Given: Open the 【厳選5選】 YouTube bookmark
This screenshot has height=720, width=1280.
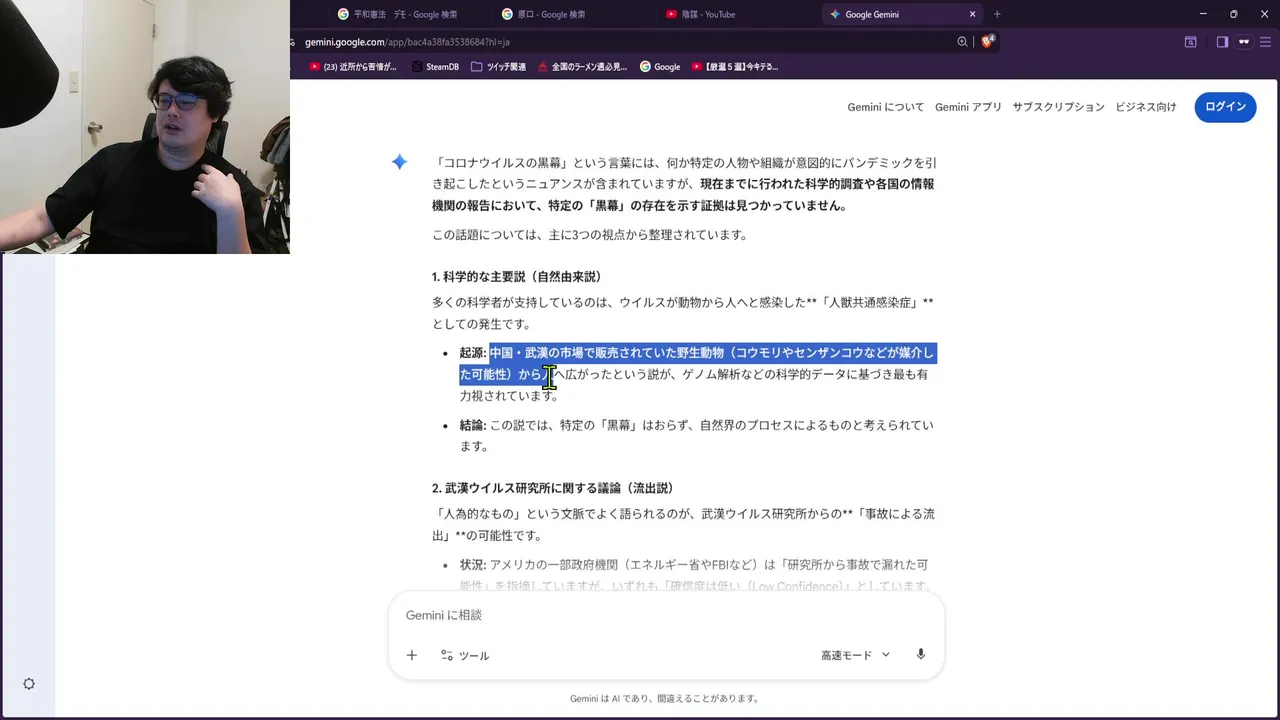Looking at the screenshot, I should 735,67.
